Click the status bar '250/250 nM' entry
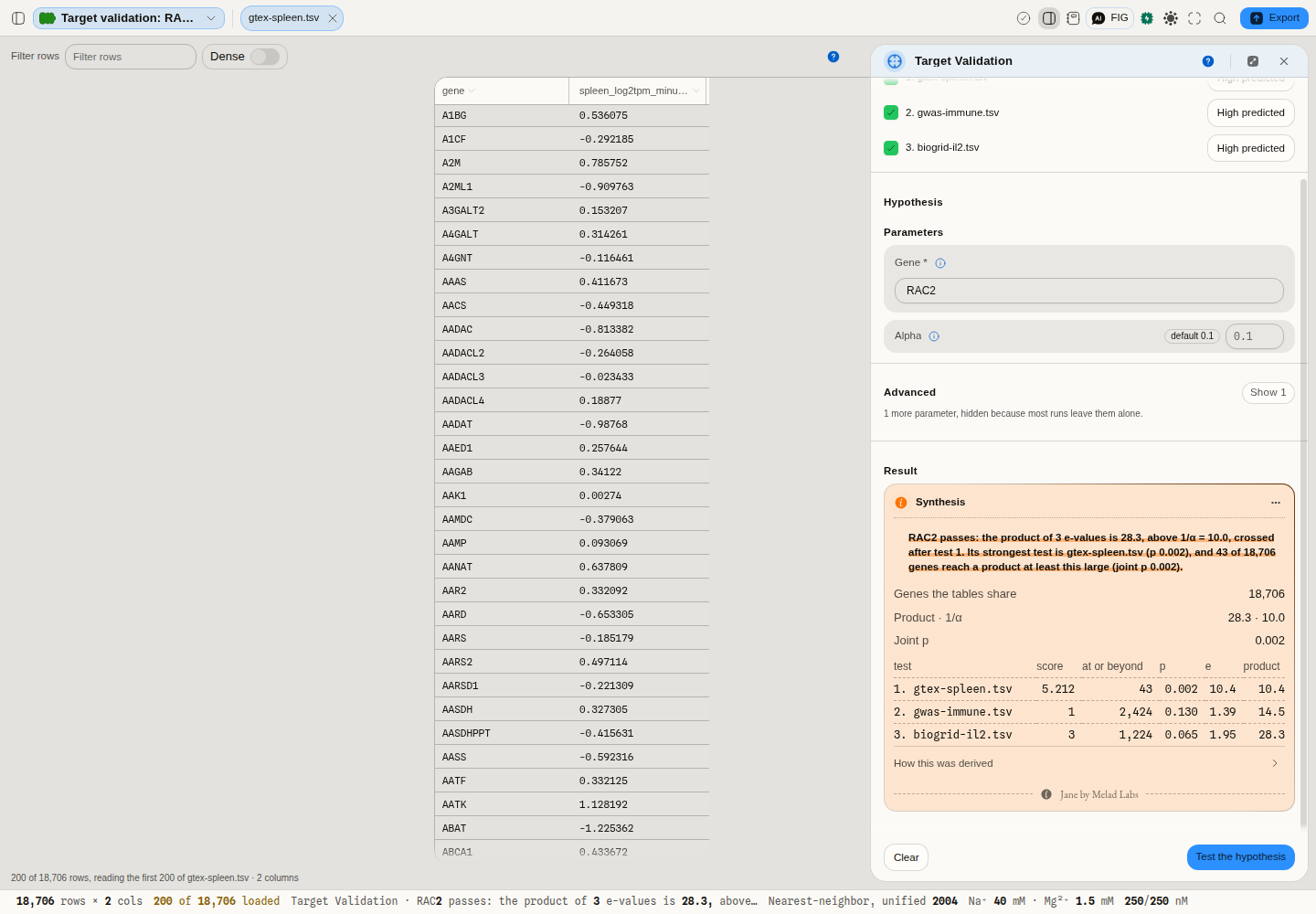Viewport: 1316px width, 914px height. click(1156, 901)
